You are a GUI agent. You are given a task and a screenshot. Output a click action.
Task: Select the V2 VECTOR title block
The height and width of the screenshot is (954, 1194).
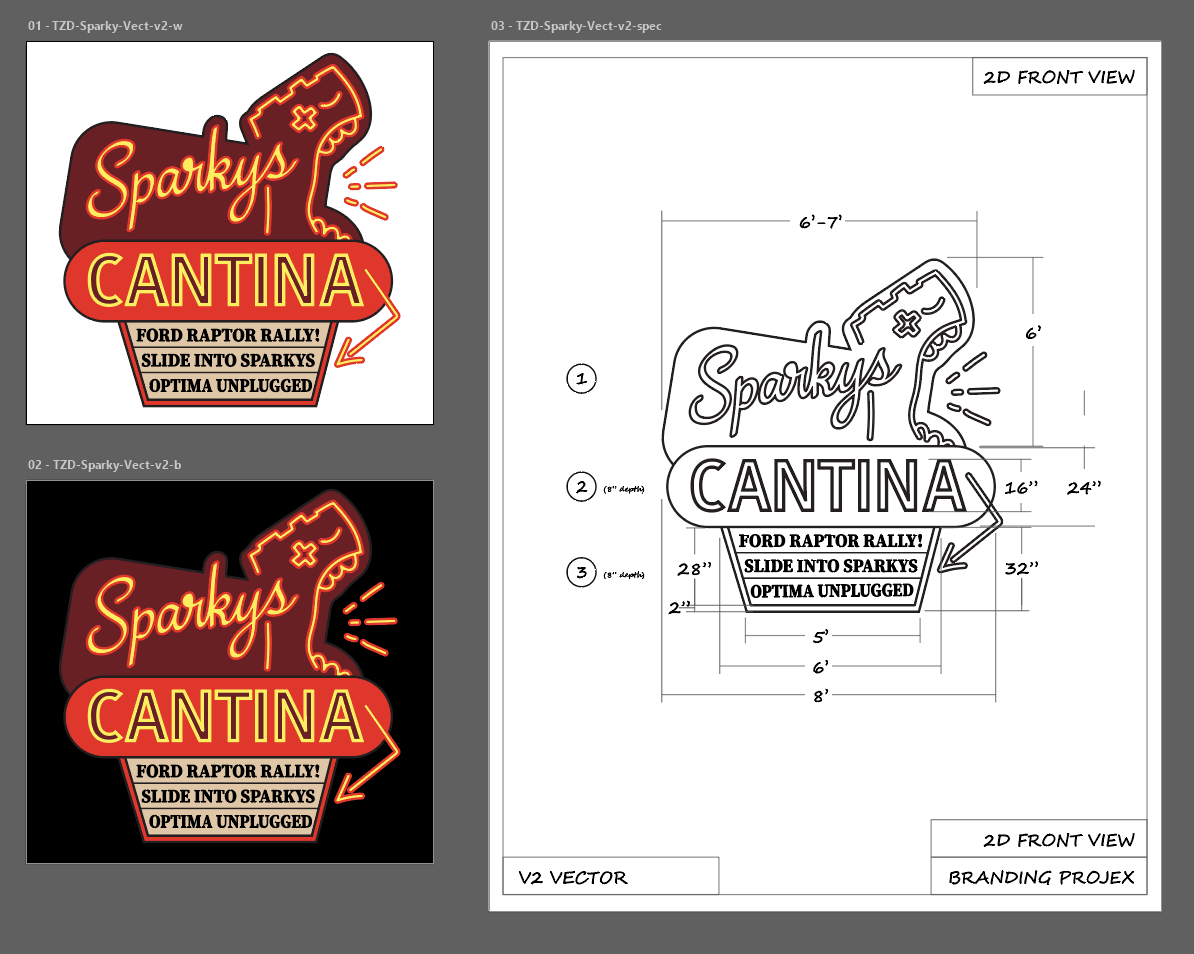[x=611, y=876]
